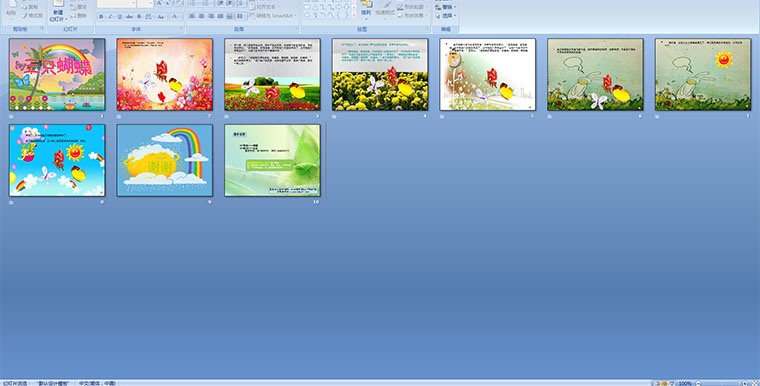Toggle Italic formatting
Screen dimensions: 760x386
tap(110, 16)
